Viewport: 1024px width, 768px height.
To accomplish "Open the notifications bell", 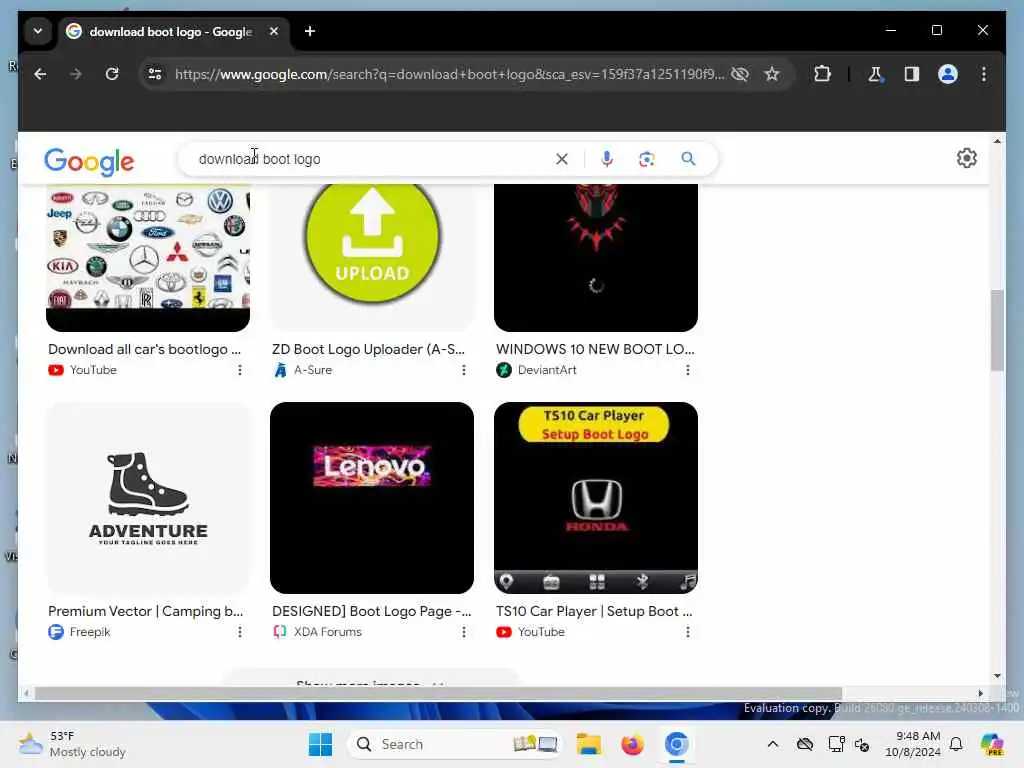I will click(x=956, y=744).
